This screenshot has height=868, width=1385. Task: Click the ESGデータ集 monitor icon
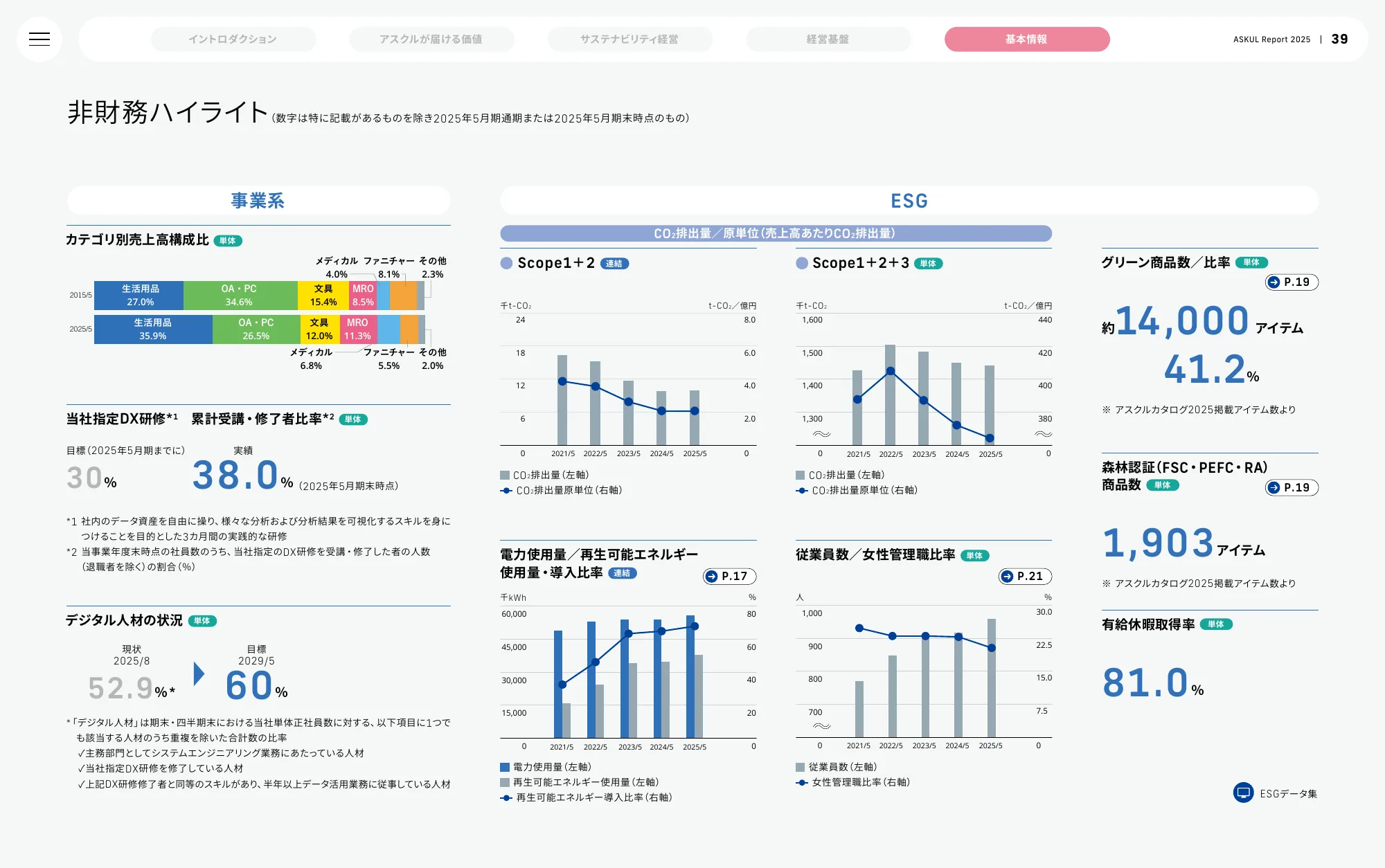[x=1243, y=793]
